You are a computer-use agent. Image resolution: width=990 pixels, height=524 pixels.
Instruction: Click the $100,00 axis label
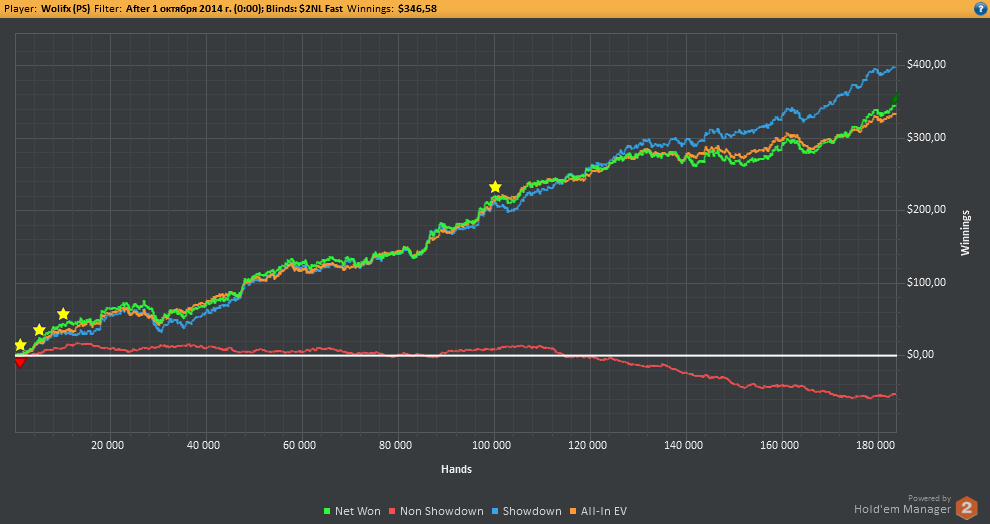click(x=926, y=282)
